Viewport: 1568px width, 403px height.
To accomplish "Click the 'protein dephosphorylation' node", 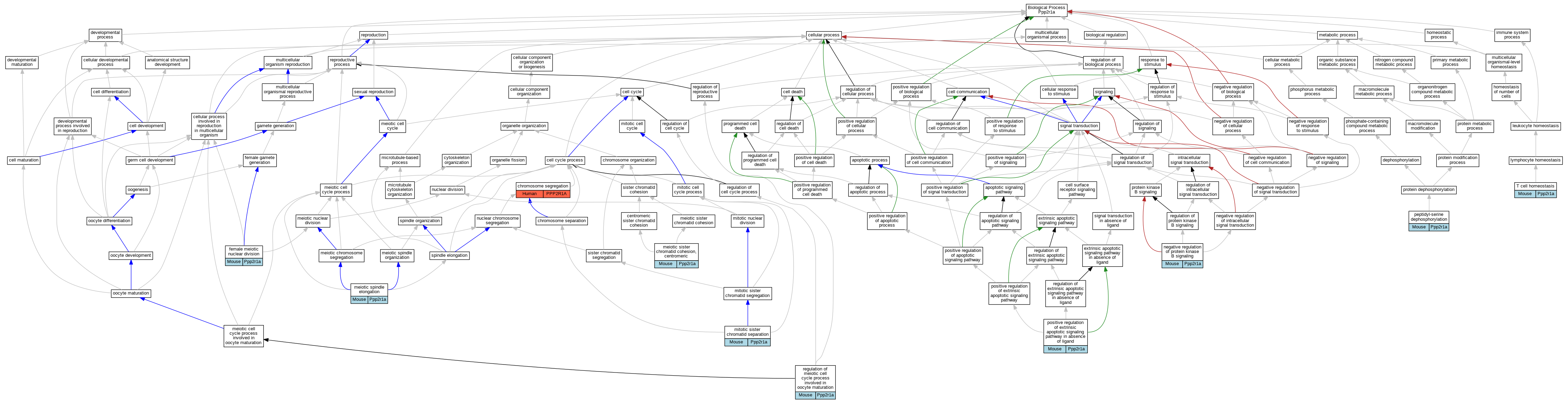I will tap(1428, 190).
